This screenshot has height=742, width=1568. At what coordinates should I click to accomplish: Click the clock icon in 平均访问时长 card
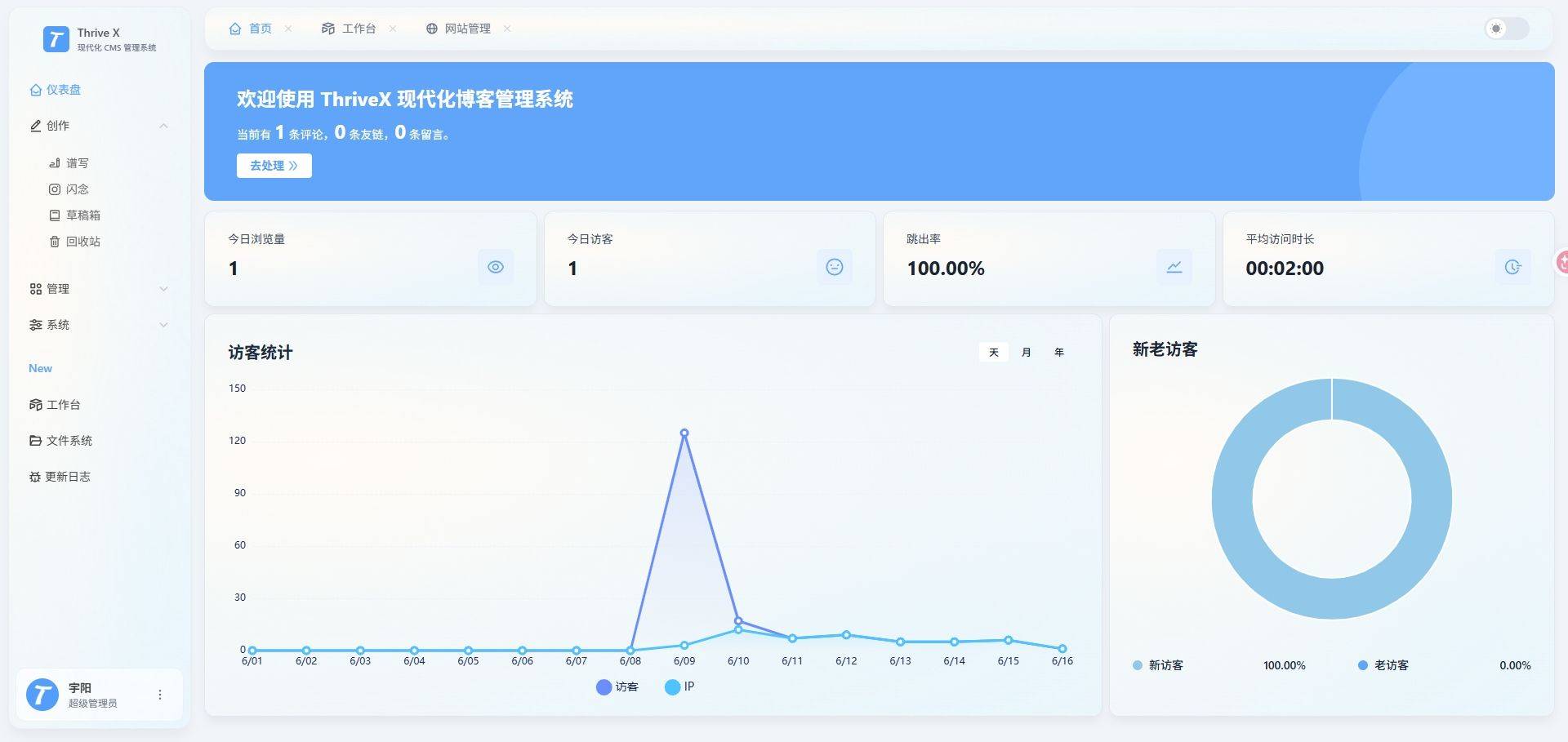(x=1512, y=267)
